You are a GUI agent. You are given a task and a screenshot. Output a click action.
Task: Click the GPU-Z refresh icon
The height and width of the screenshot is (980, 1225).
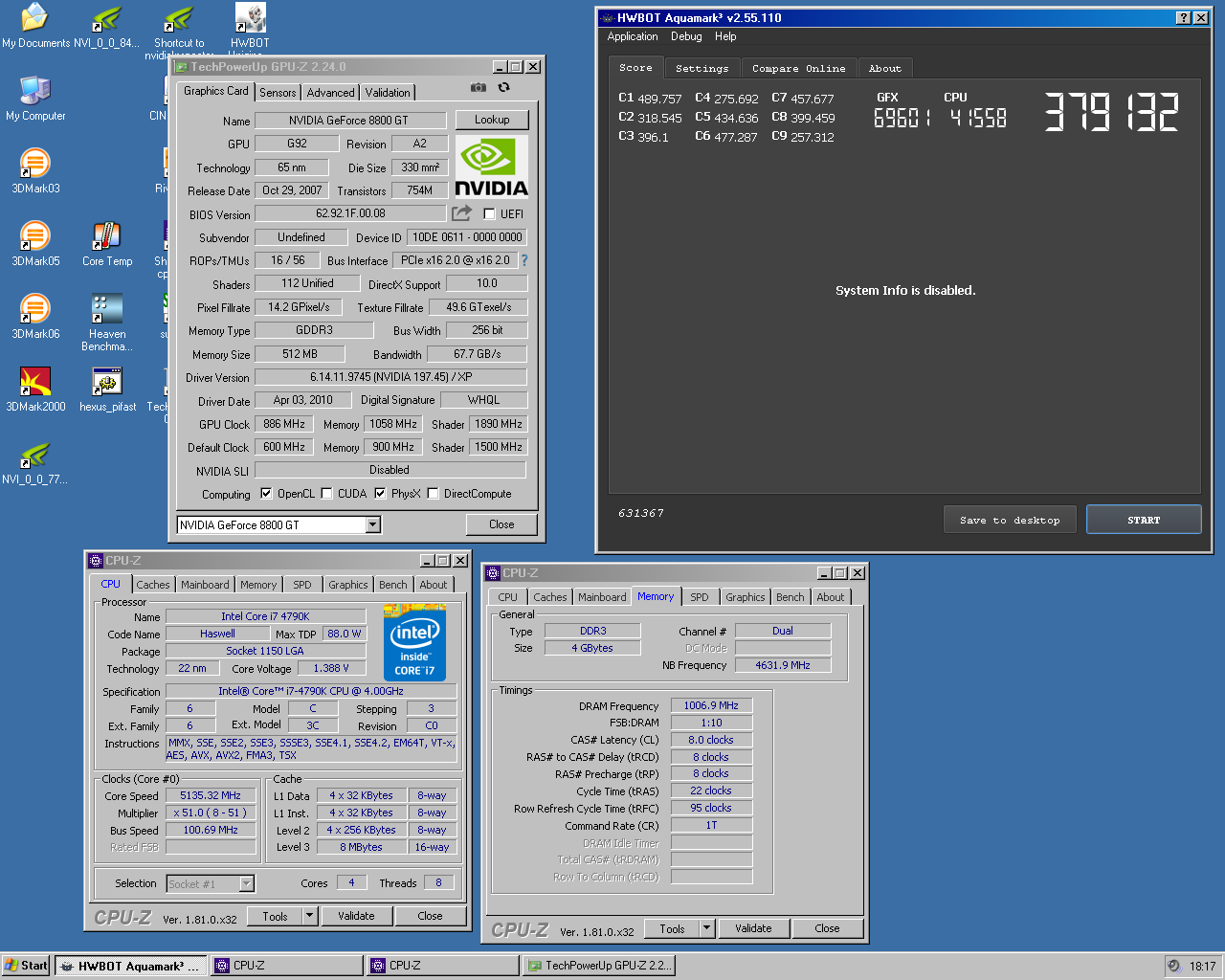pos(503,87)
